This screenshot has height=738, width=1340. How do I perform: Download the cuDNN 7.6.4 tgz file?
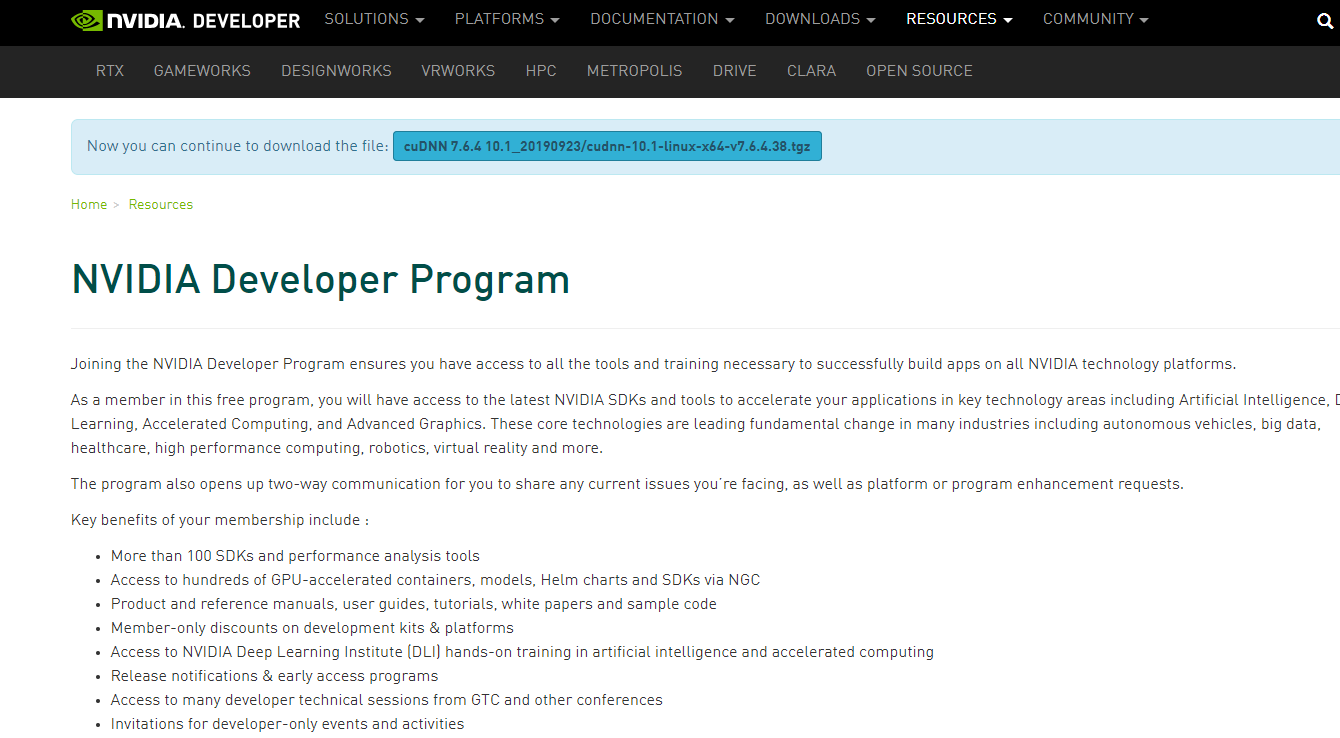[607, 146]
